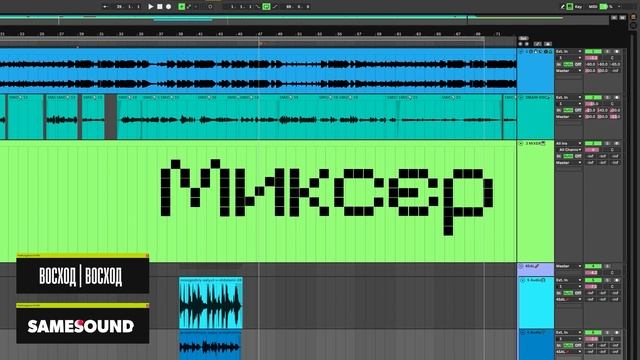Image resolution: width=640 pixels, height=360 pixels.
Task: Start playback with the Play button
Action: coord(151,7)
